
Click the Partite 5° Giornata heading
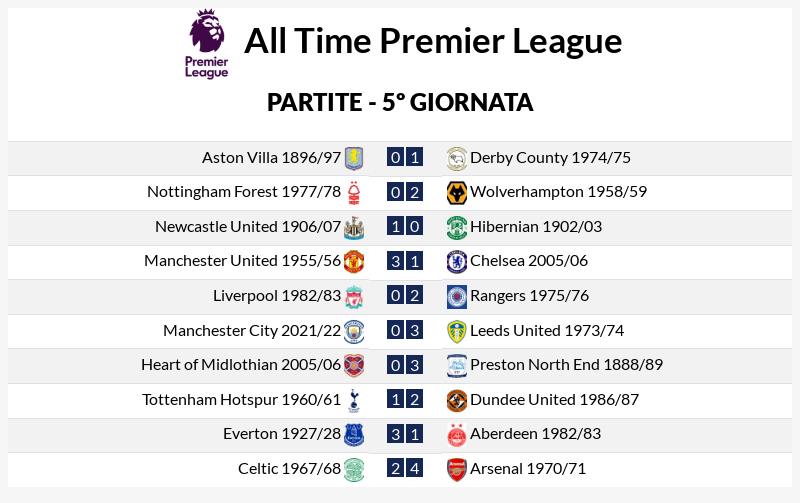[400, 103]
